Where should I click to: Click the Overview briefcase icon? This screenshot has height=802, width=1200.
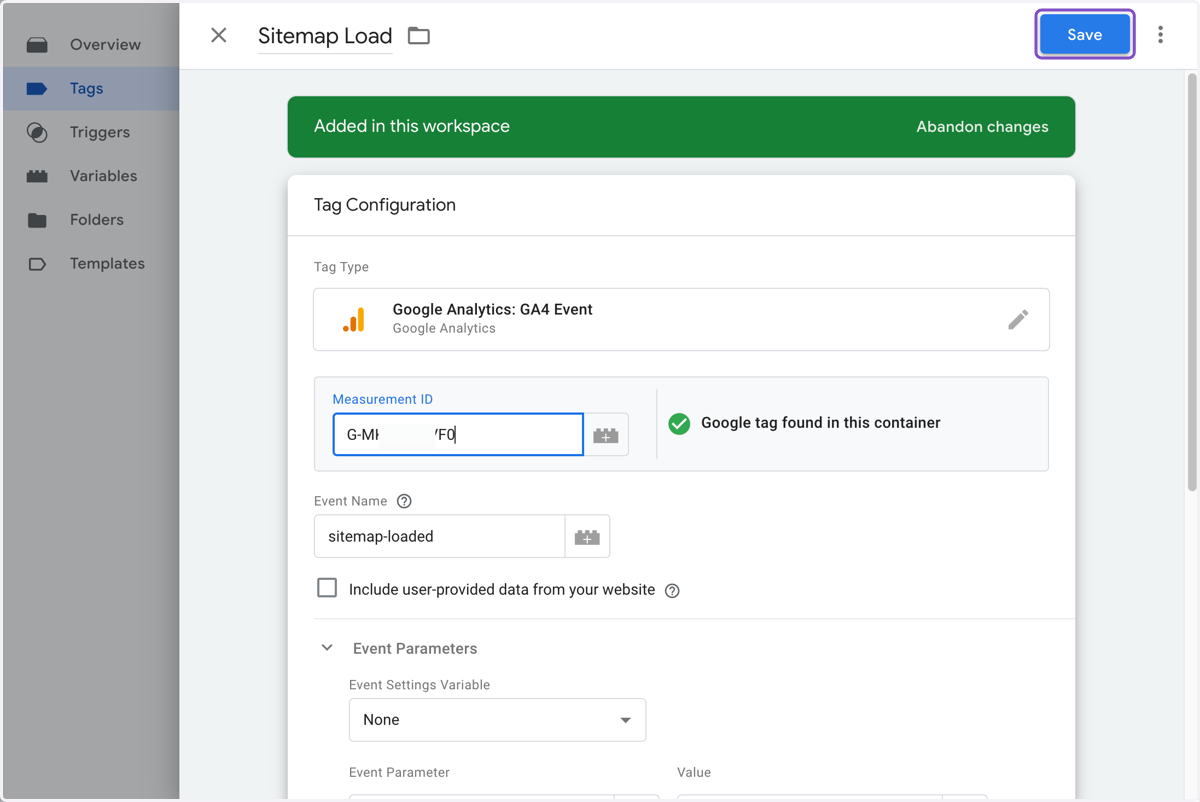click(x=37, y=45)
